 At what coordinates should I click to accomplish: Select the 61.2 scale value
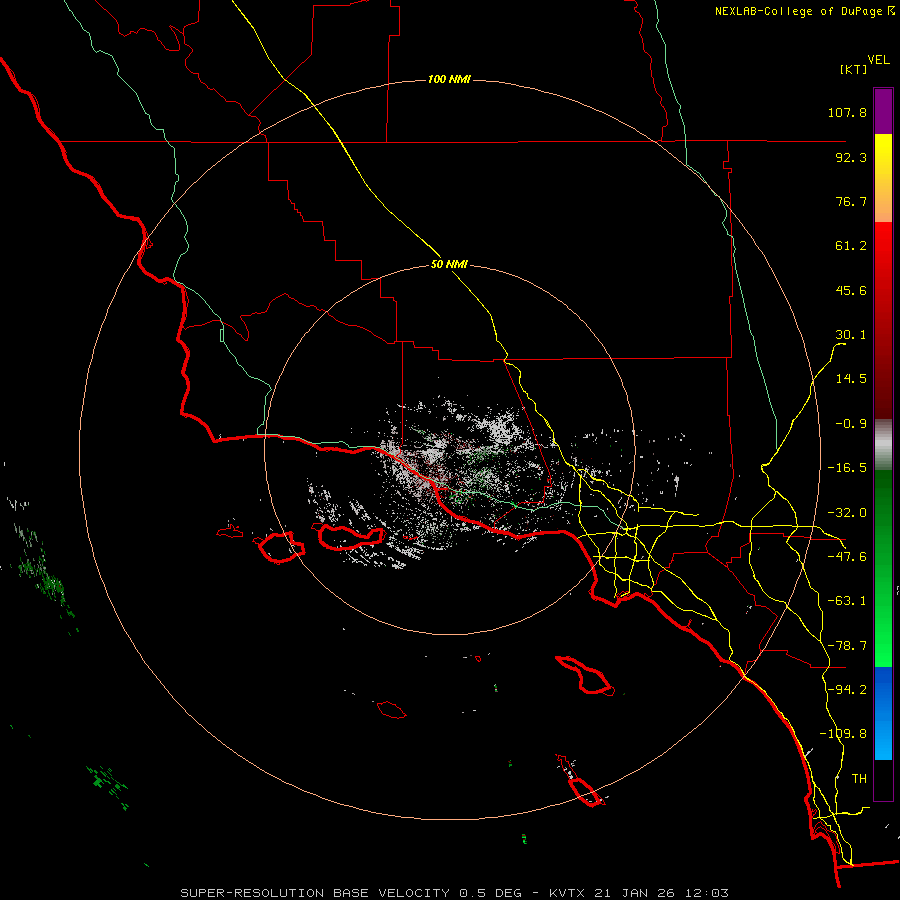[x=851, y=246]
